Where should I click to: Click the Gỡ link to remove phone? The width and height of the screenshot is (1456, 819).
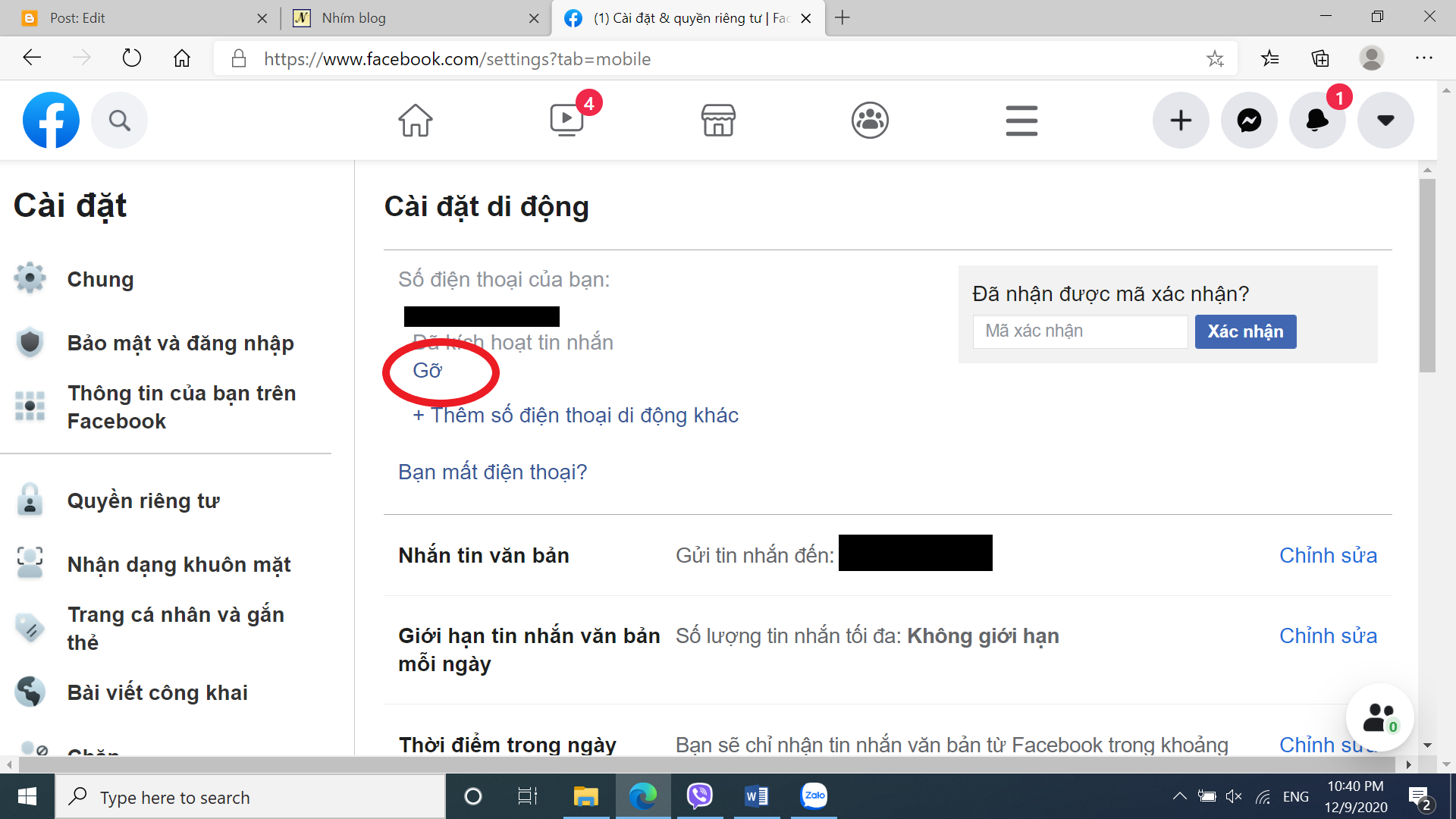pyautogui.click(x=427, y=370)
